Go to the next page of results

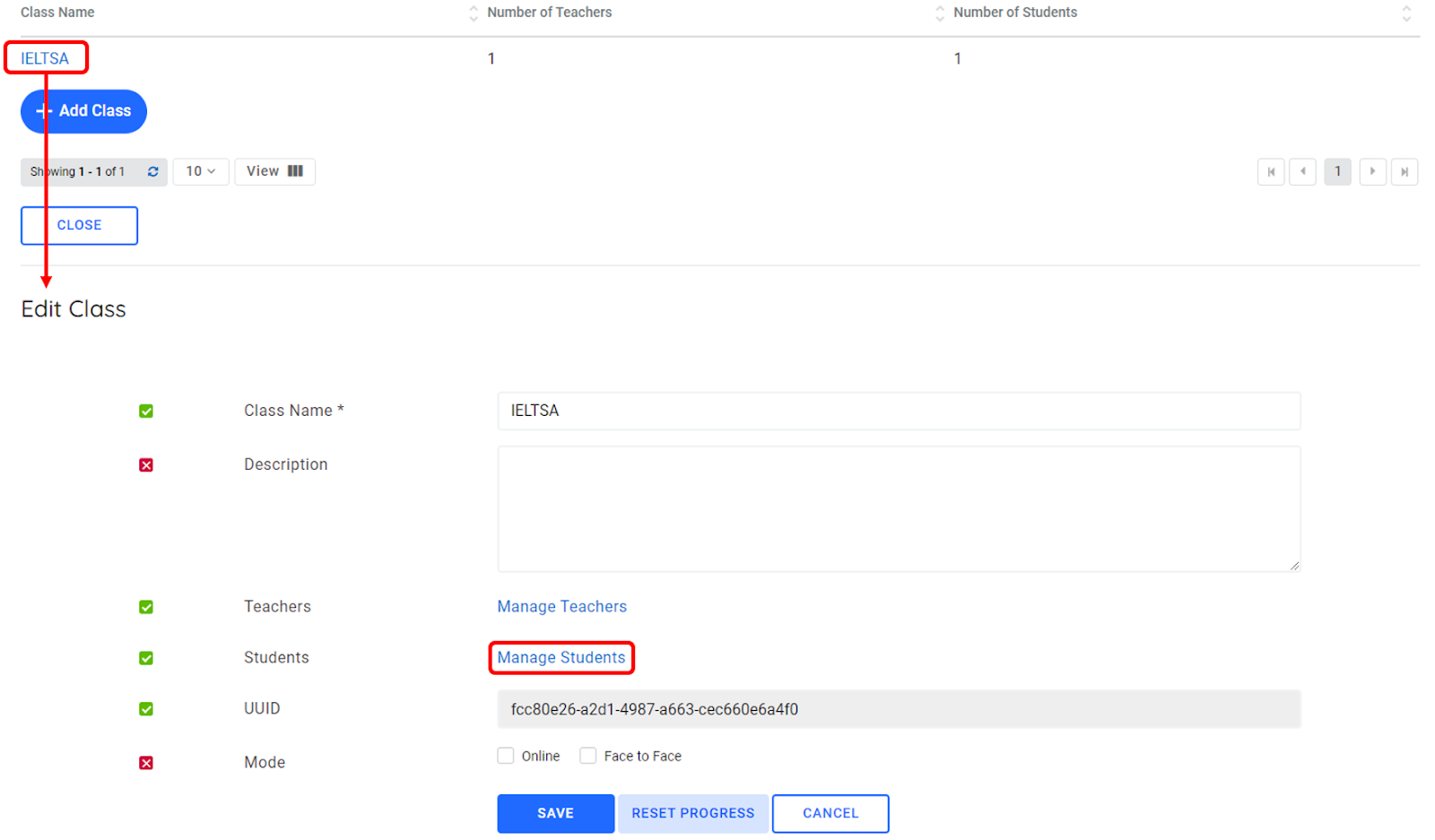coord(1371,171)
